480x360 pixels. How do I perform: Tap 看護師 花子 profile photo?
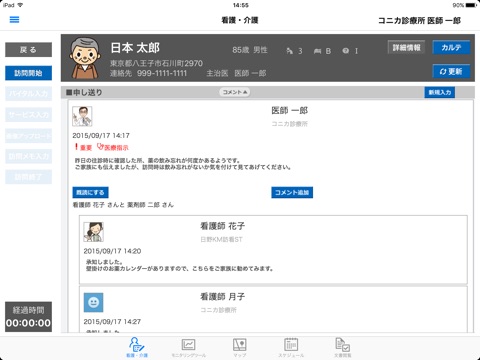click(93, 232)
